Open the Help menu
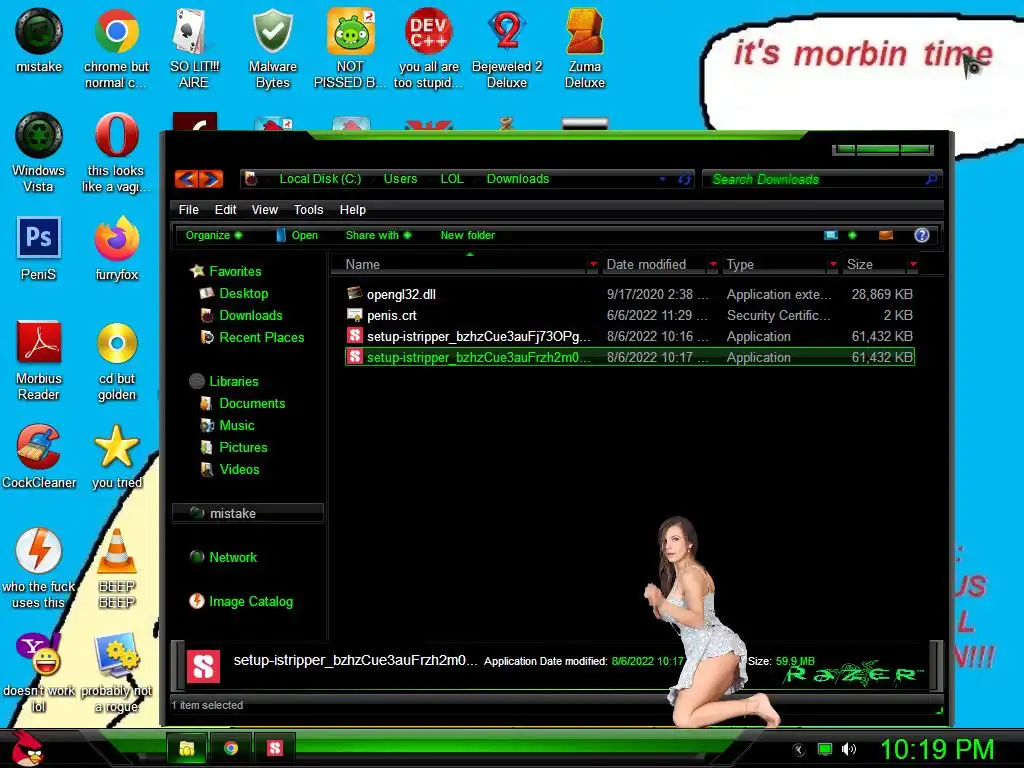 coord(353,210)
